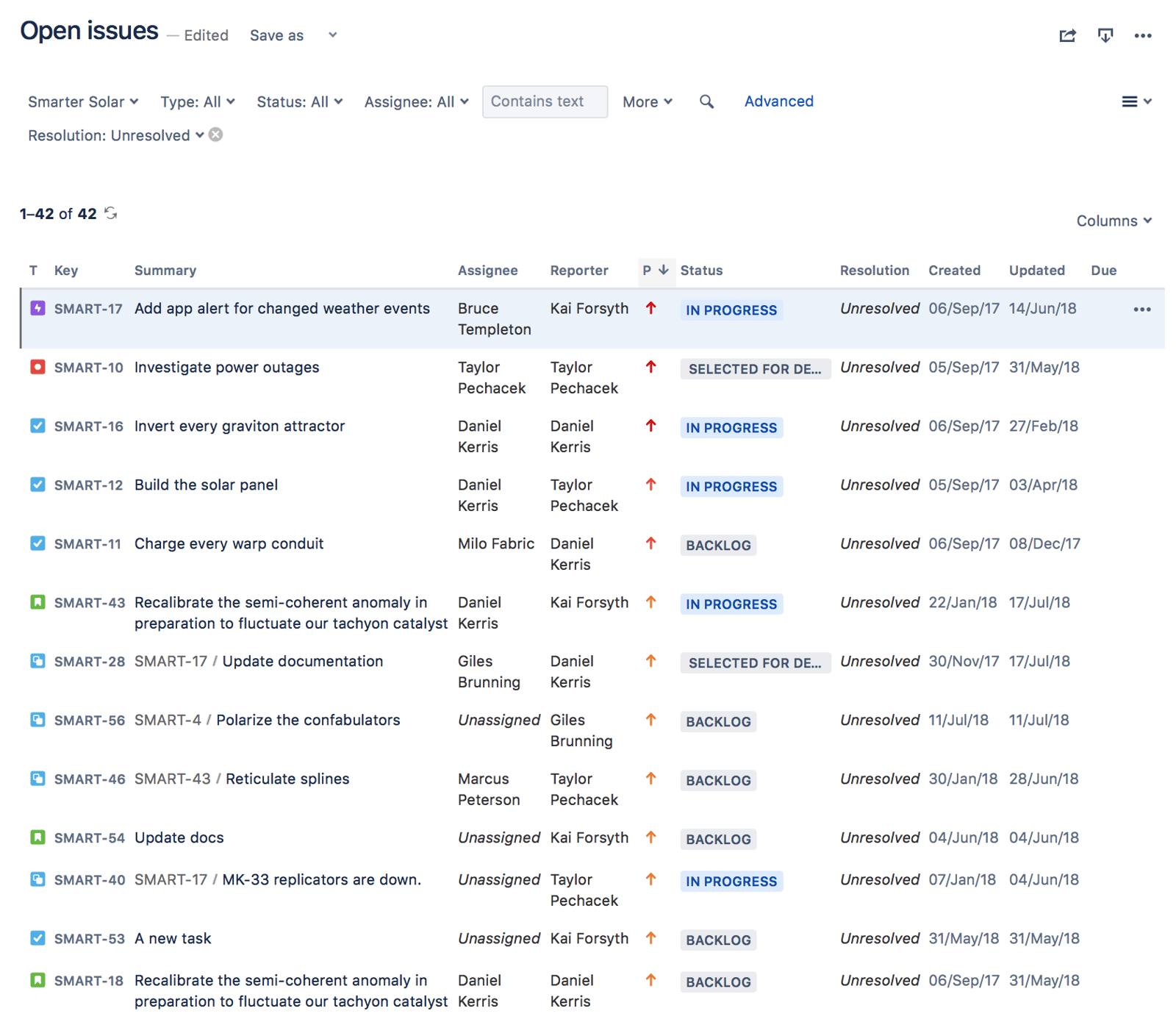Click the Contains text input field
The image size is (1176, 1022).
[545, 101]
